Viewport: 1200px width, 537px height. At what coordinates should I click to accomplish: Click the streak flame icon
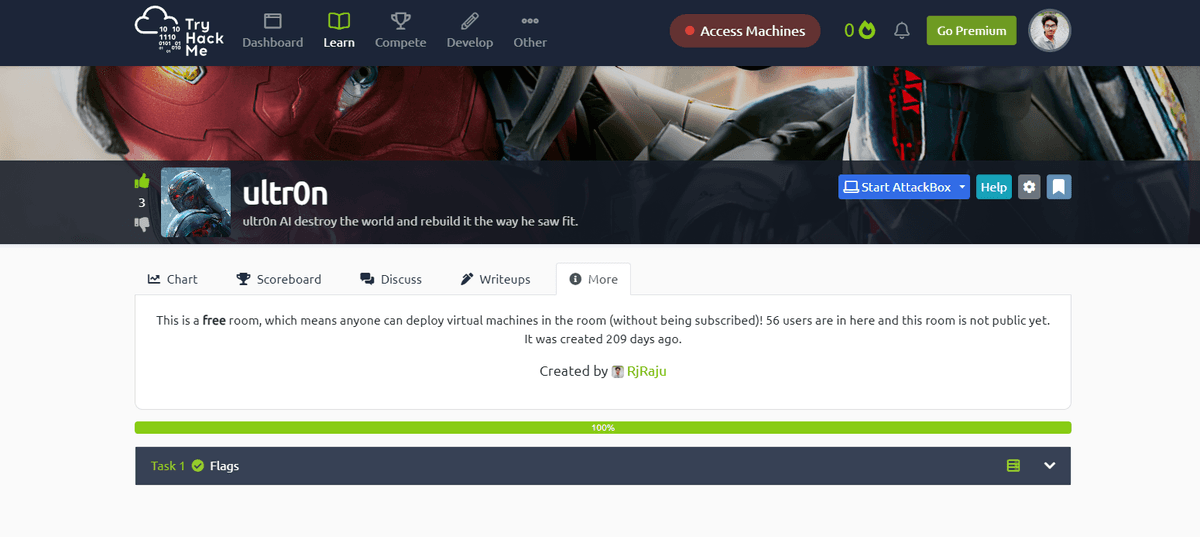[867, 31]
